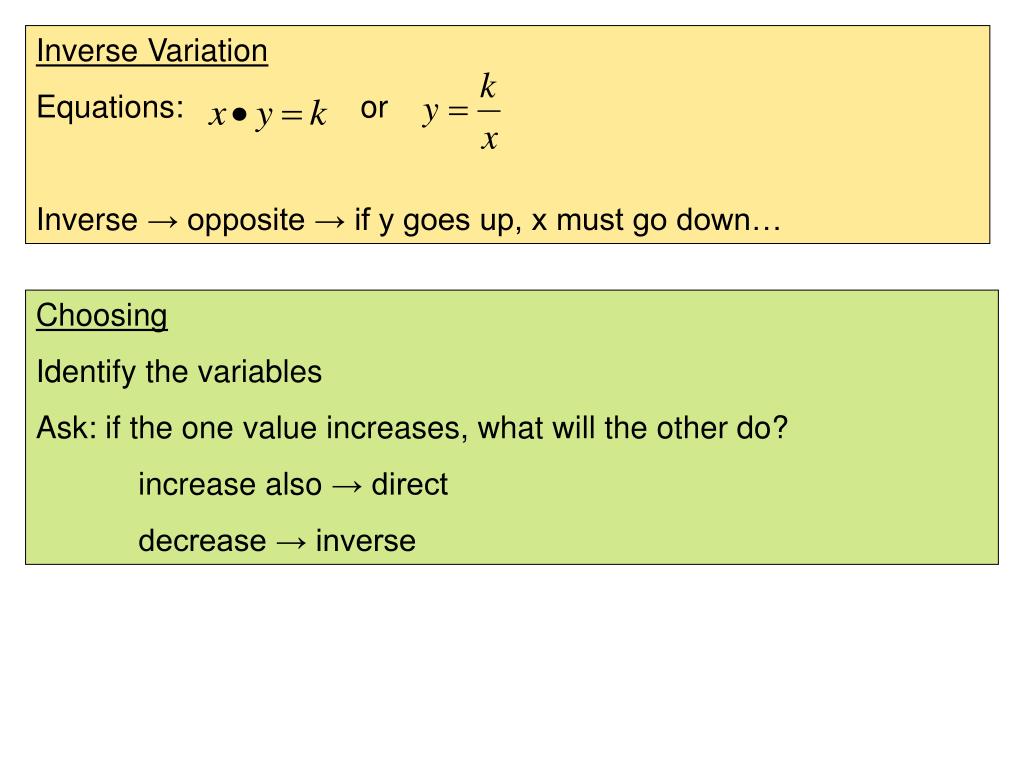Click the arrow before 'direct'
1024x768 pixels.
coord(347,487)
